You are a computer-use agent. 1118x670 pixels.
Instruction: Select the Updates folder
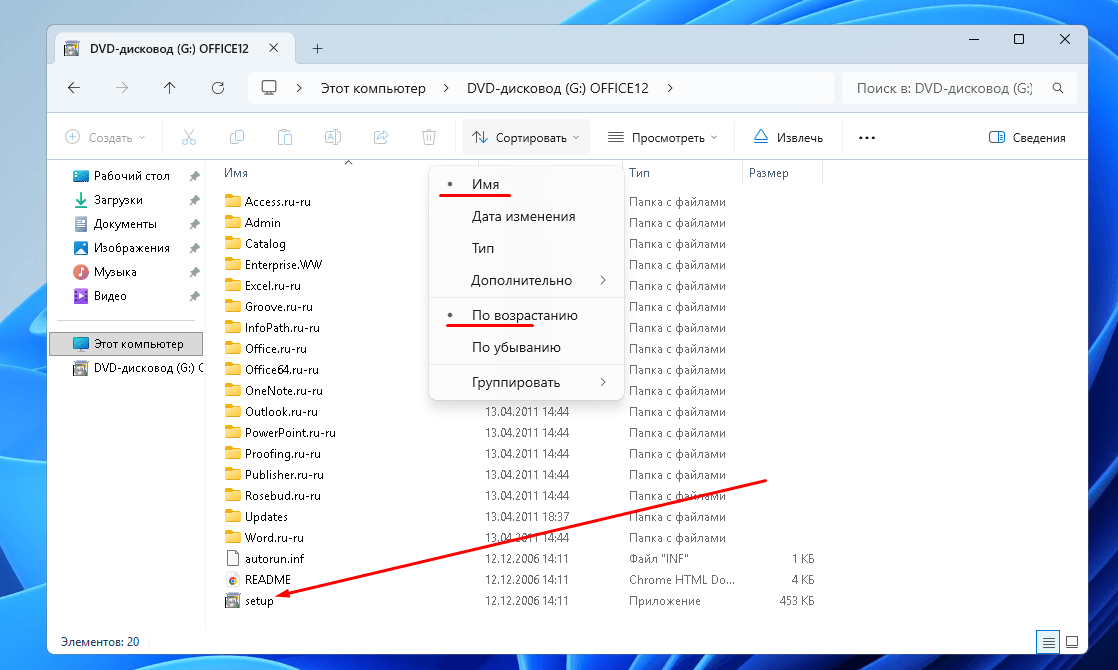click(266, 517)
